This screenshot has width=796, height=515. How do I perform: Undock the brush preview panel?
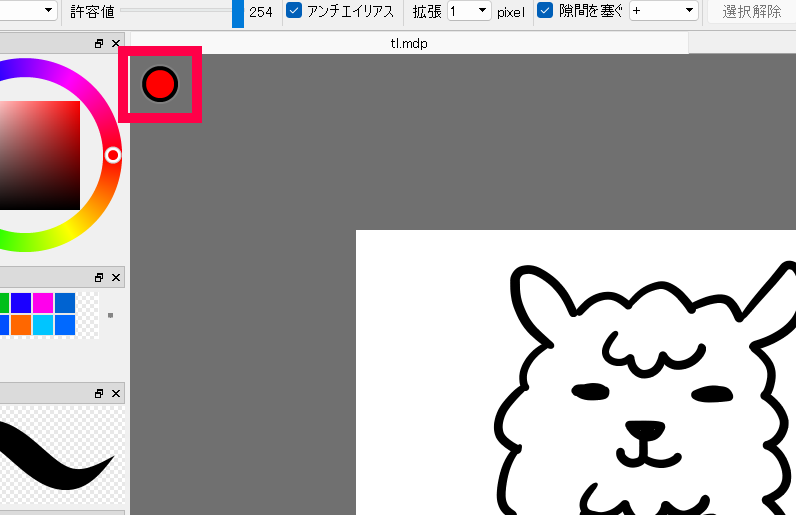coord(99,394)
